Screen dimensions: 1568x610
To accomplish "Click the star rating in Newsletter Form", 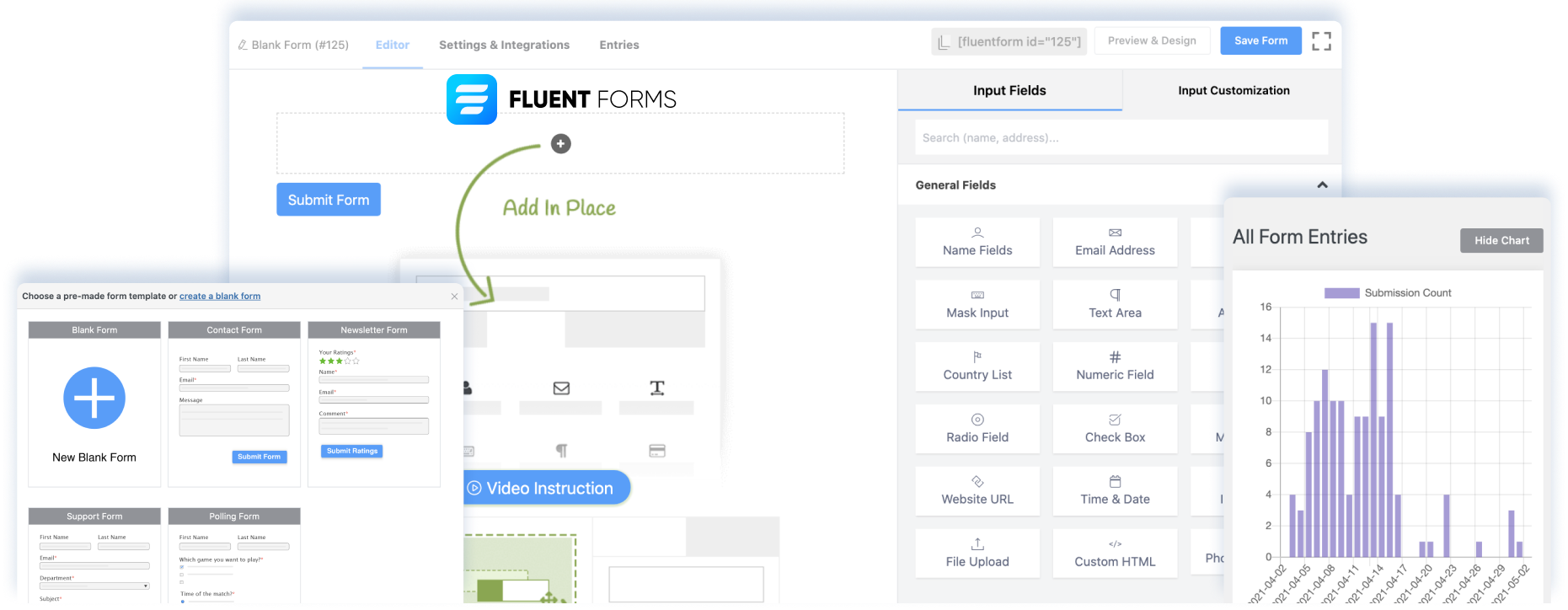I will pyautogui.click(x=339, y=361).
